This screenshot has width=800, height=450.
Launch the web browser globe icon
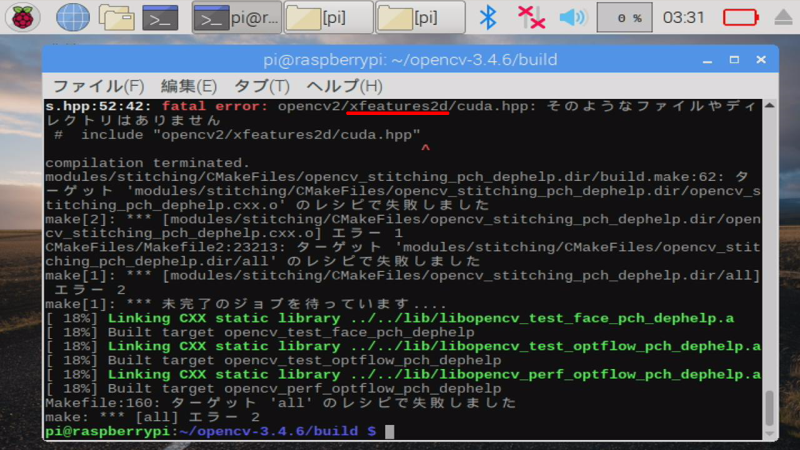72,17
